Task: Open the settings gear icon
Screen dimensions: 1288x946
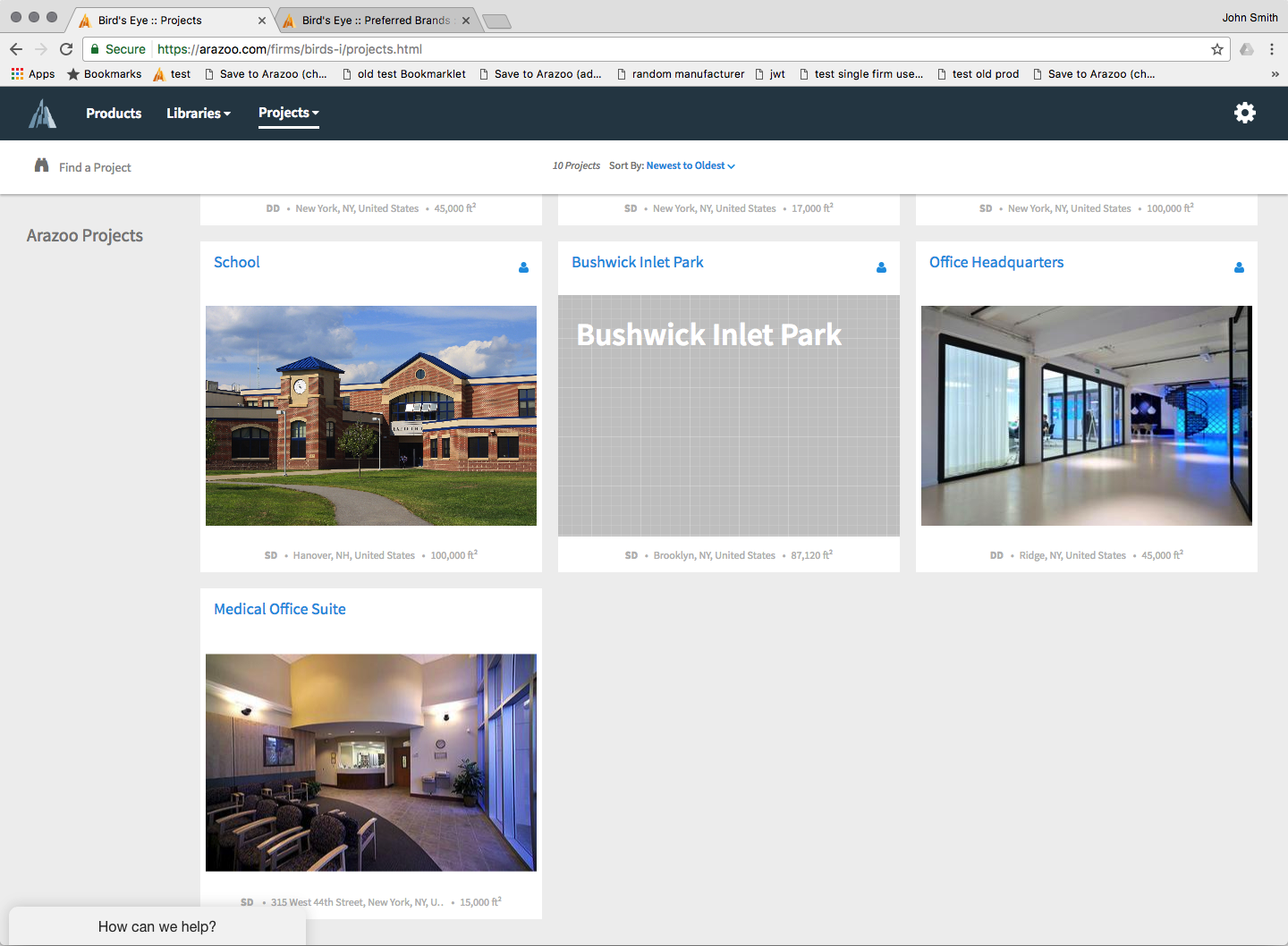Action: coord(1245,113)
